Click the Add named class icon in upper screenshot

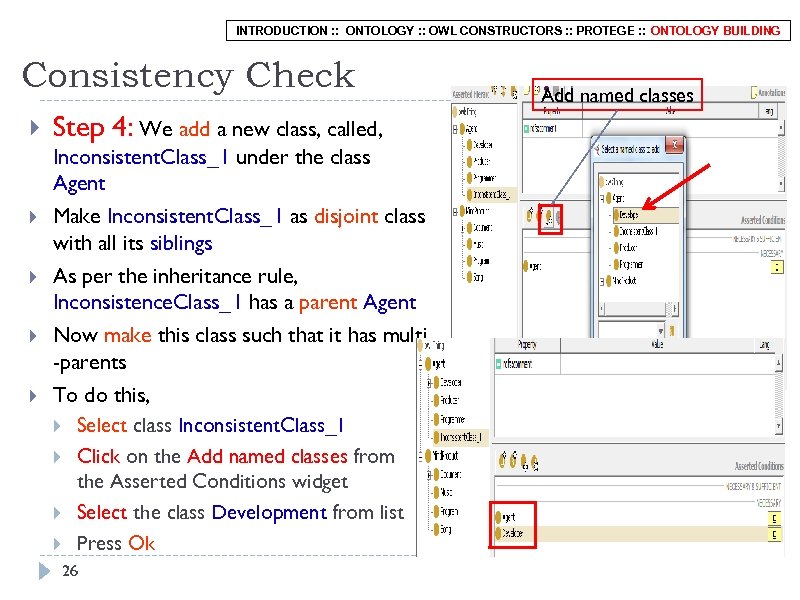pos(549,217)
